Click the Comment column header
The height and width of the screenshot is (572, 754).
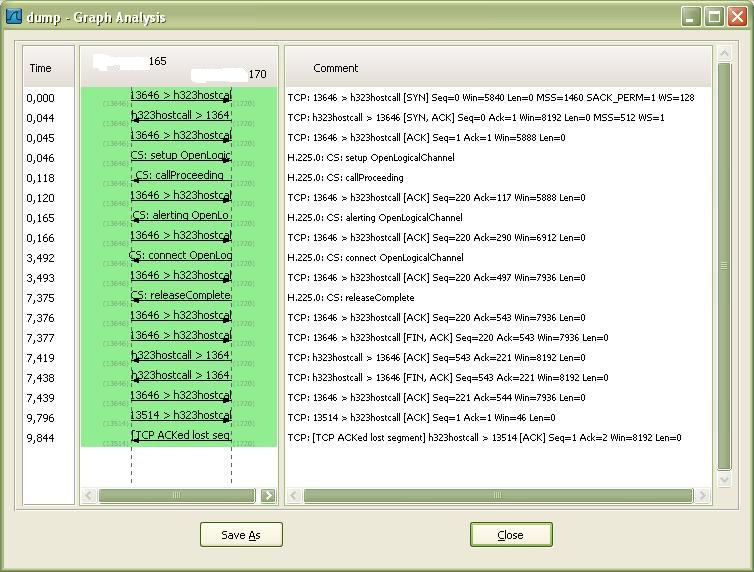pos(336,68)
